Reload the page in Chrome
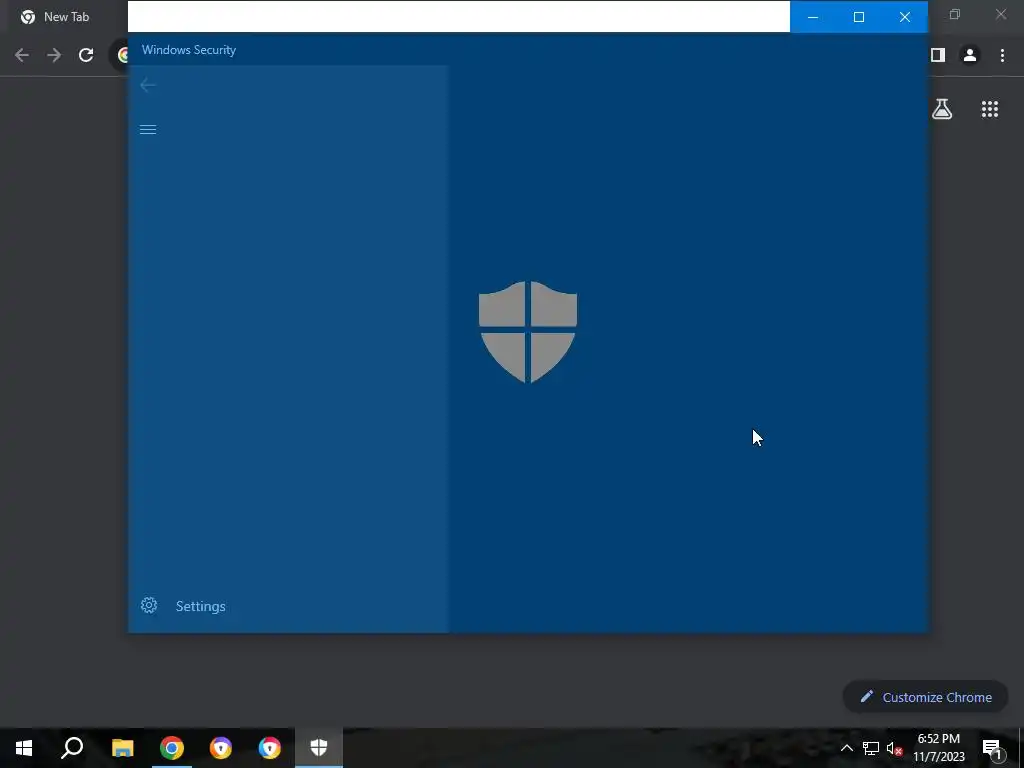 86,55
